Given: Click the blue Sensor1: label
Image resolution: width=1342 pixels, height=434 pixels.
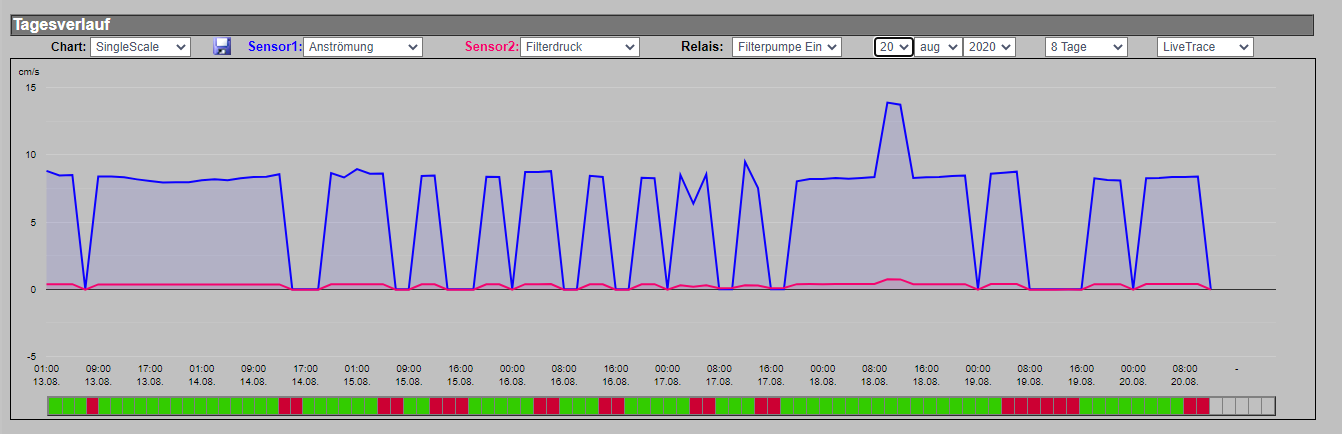Looking at the screenshot, I should click(x=275, y=47).
